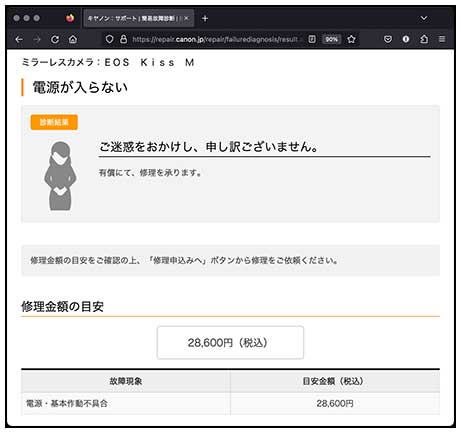
Task: Click the padlock site info icon
Action: click(x=123, y=39)
